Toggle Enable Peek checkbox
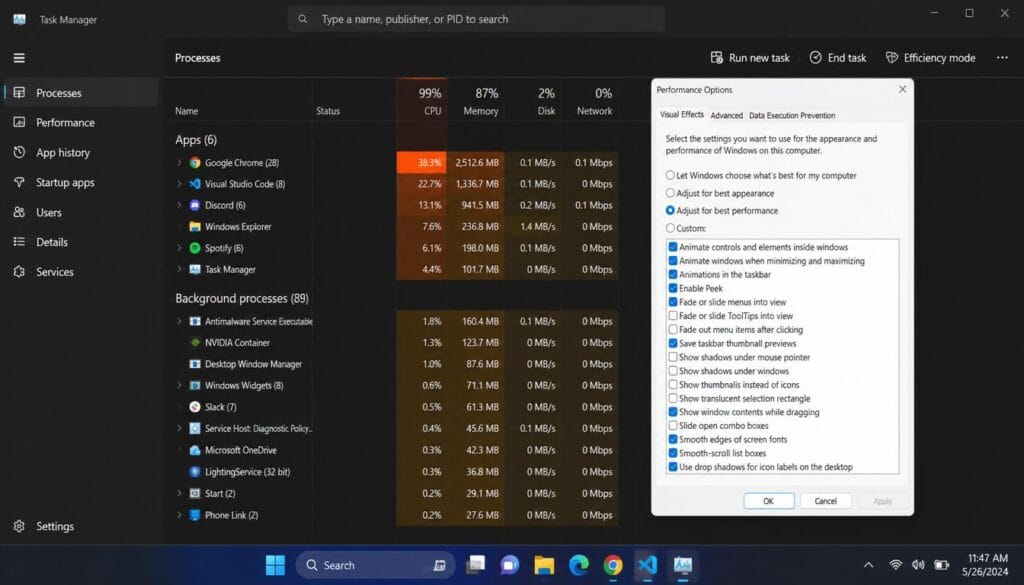This screenshot has width=1024, height=585. click(673, 288)
